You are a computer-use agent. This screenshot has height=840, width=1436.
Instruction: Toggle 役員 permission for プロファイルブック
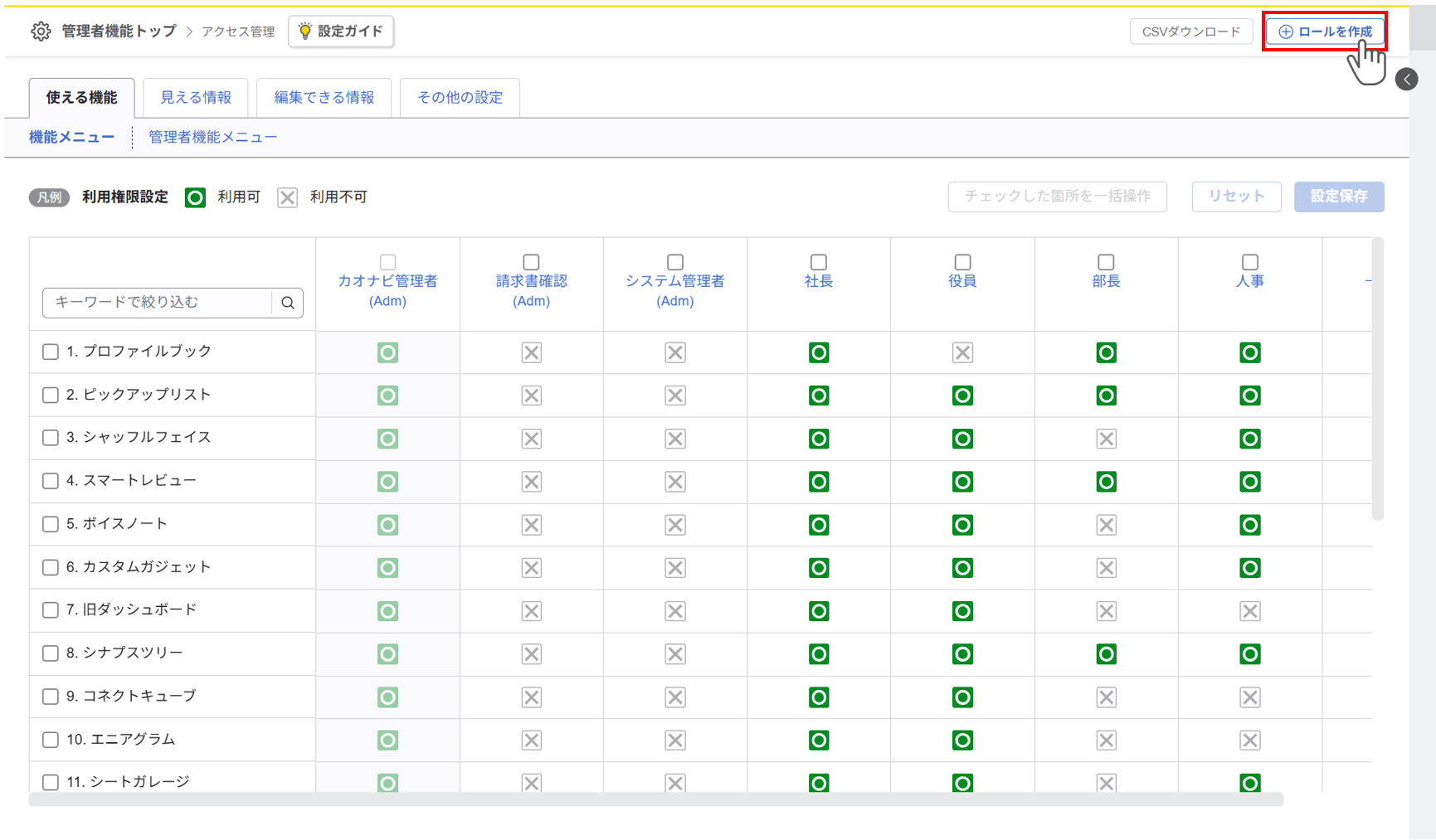point(961,352)
